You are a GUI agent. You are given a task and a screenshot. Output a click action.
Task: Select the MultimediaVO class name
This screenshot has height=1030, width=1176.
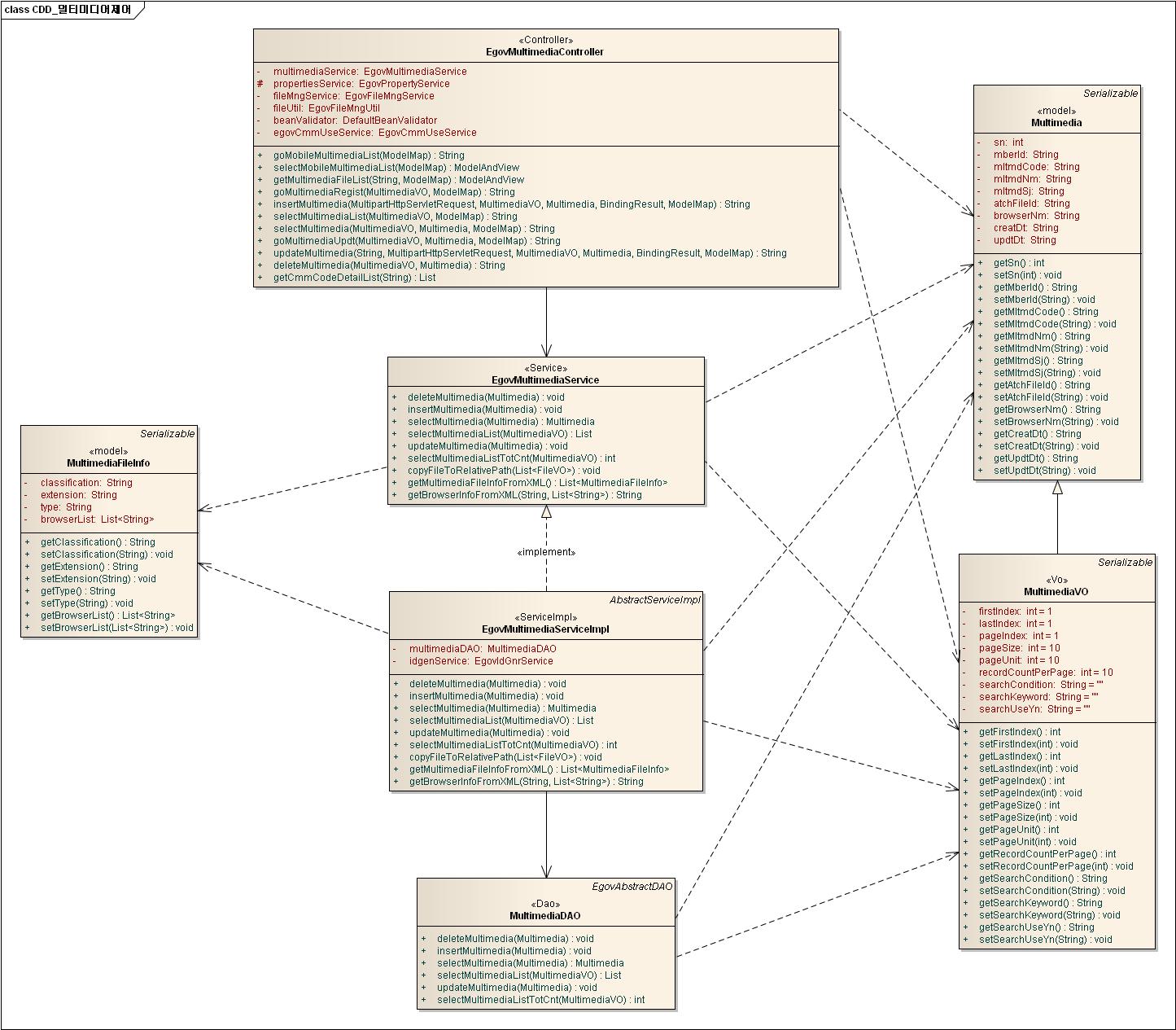click(1056, 592)
